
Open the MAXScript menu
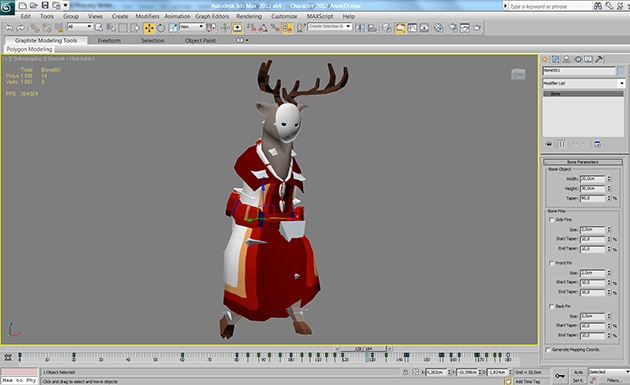[320, 16]
